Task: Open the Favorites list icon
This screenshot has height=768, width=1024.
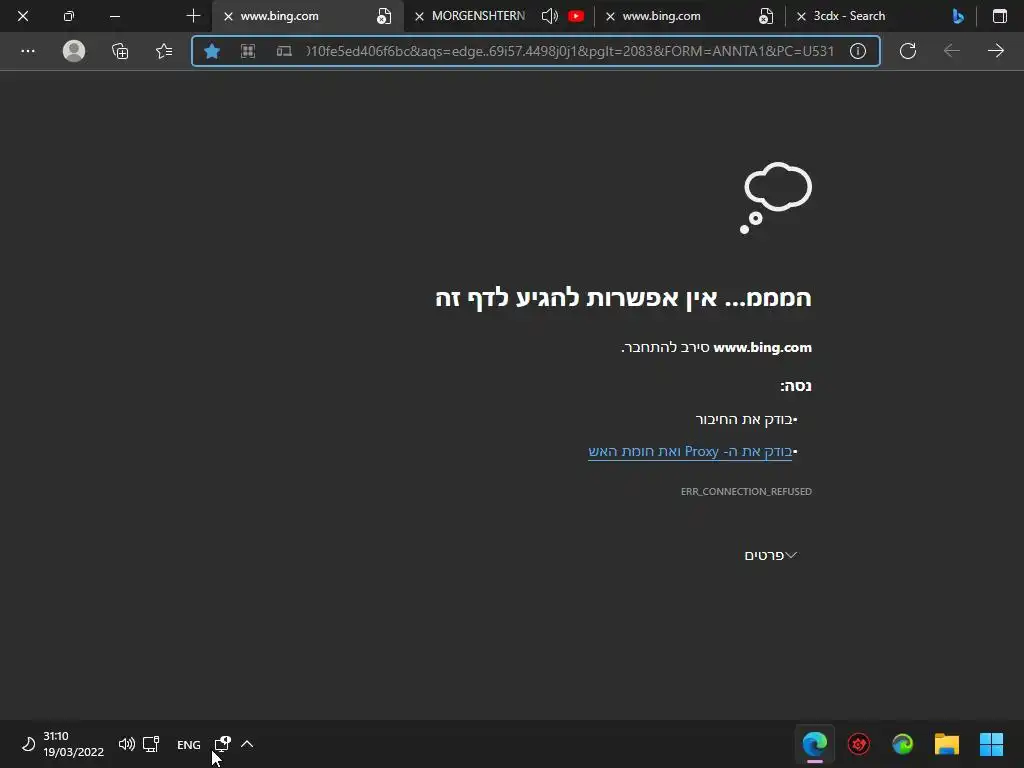Action: [x=165, y=51]
